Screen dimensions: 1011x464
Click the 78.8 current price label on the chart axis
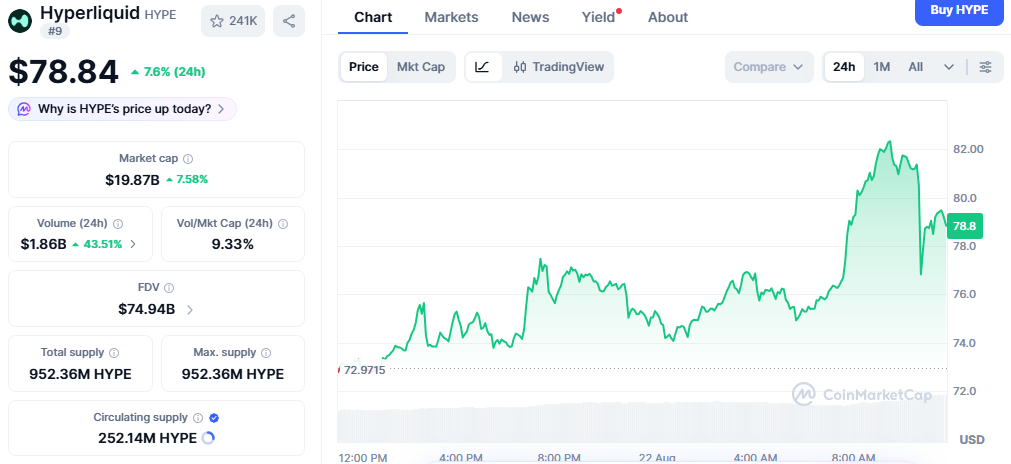pos(964,226)
